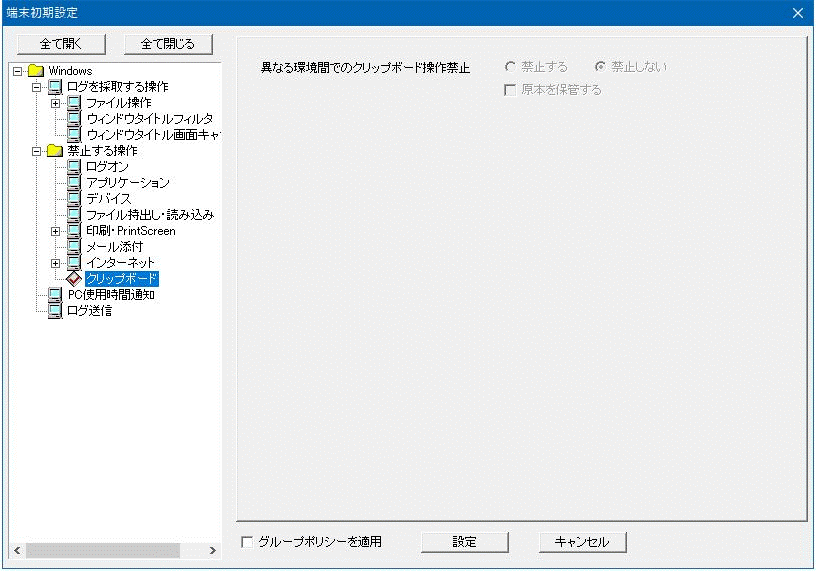The image size is (816, 571).
Task: Click the red checkmark icon beside クリップボード
Action: (74, 279)
